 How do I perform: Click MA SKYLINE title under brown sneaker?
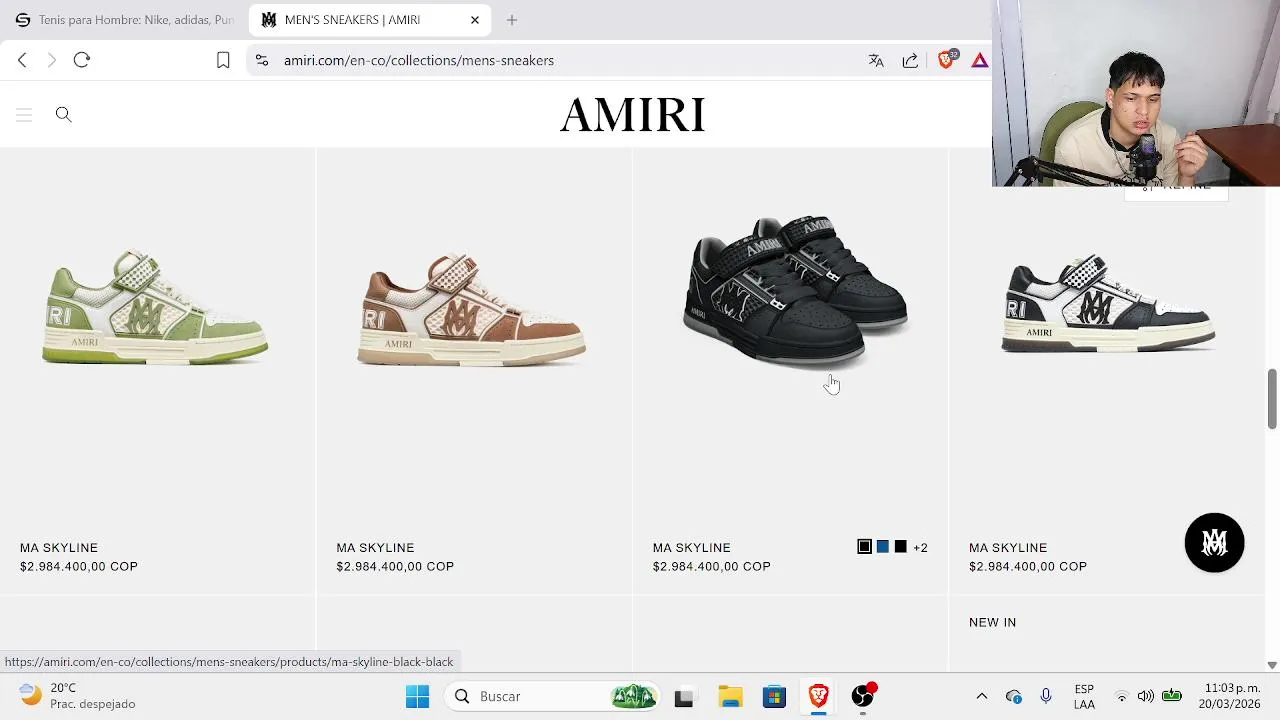375,548
